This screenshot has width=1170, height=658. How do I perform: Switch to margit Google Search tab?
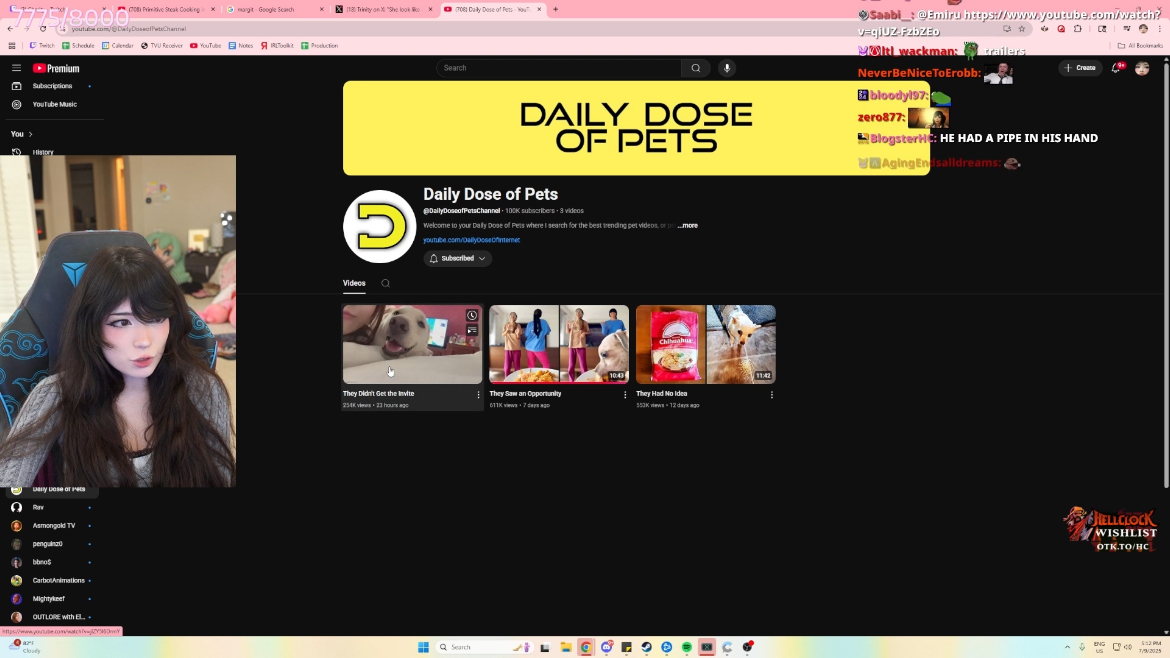(275, 10)
